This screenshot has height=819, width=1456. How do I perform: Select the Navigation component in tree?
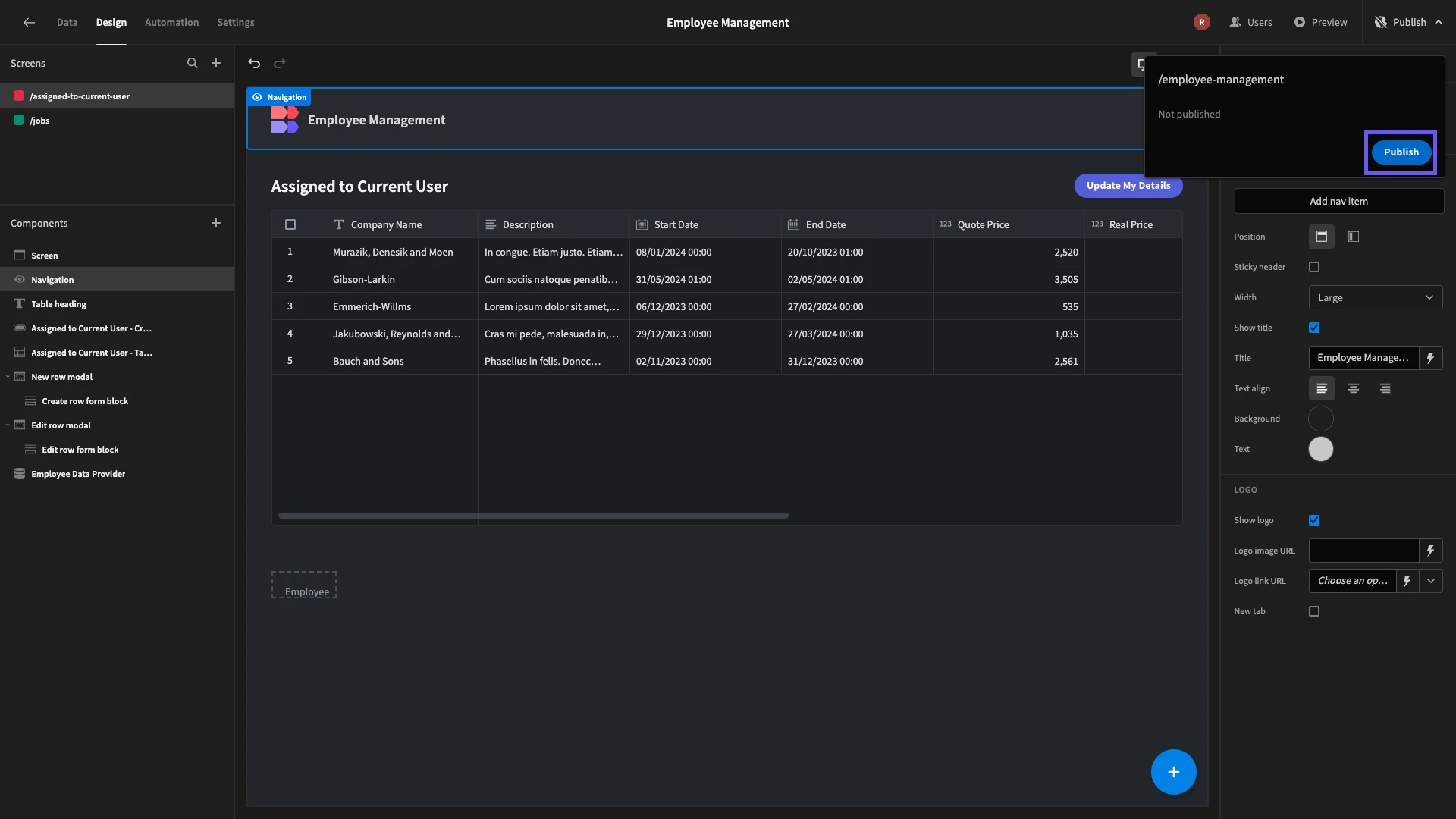[117, 280]
